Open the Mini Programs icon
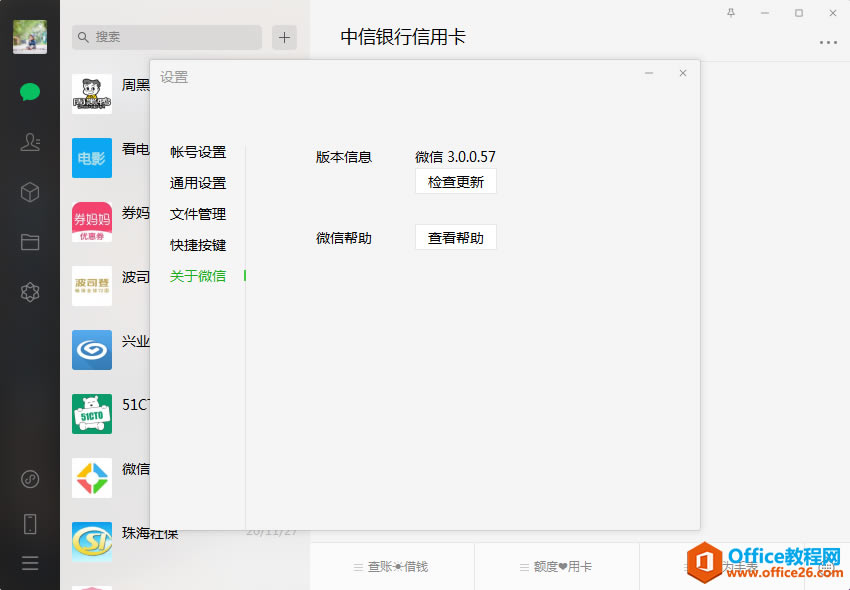Screen dimensions: 850x590 30,479
